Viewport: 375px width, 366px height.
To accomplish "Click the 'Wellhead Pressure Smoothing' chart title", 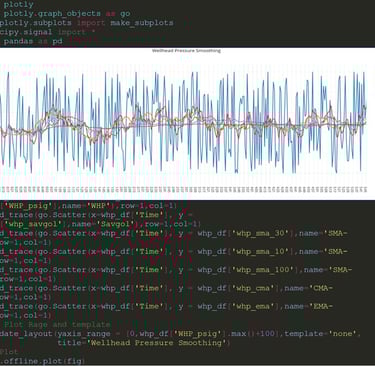I will (186, 51).
